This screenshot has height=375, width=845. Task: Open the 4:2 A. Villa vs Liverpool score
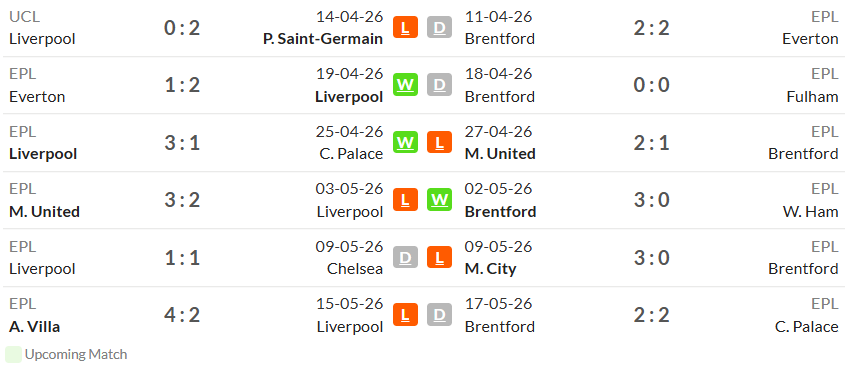point(182,315)
